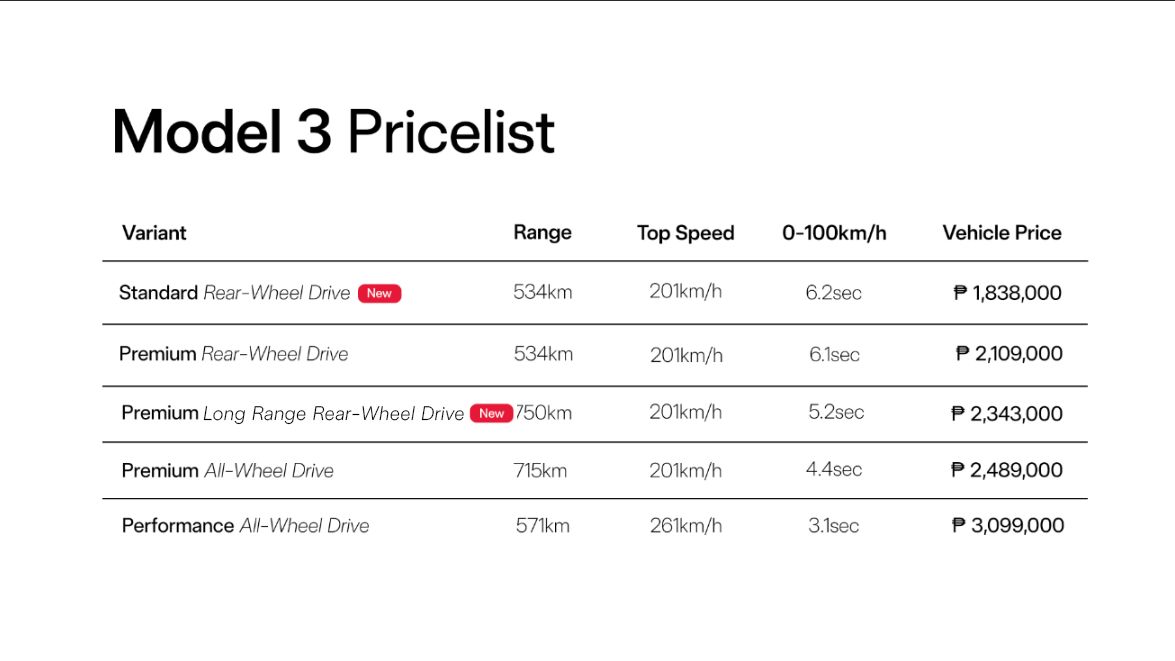The image size is (1175, 661).
Task: Select the Standard Rear-Wheel Drive variant name
Action: tap(234, 293)
